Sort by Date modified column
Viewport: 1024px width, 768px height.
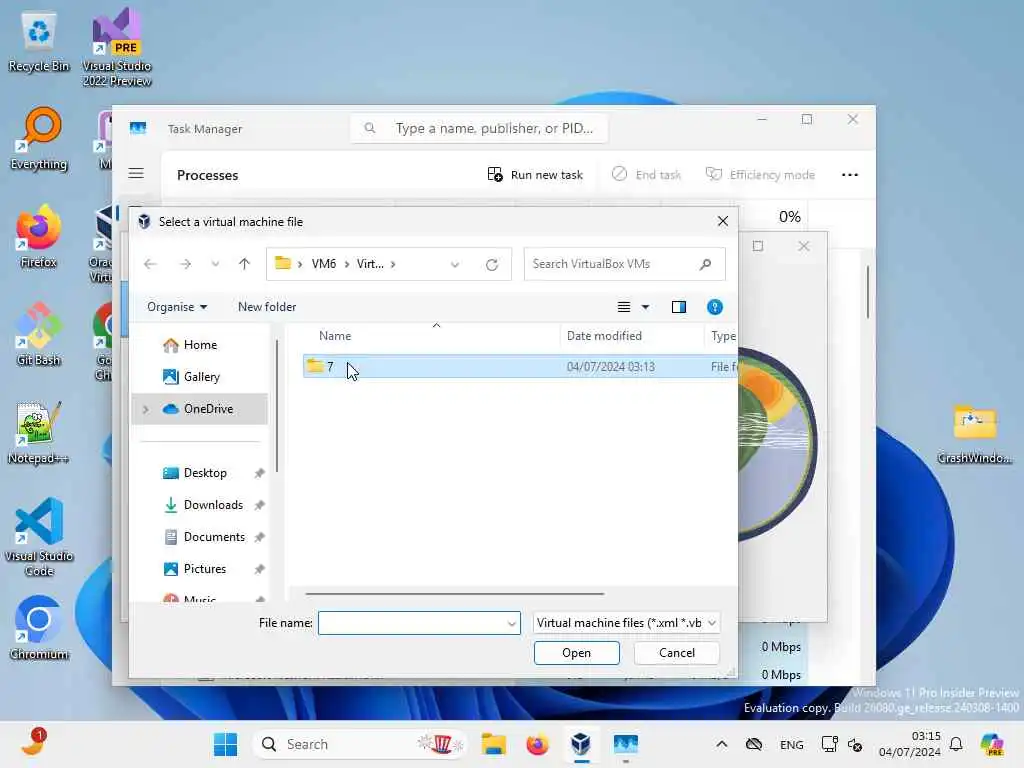[x=604, y=336]
